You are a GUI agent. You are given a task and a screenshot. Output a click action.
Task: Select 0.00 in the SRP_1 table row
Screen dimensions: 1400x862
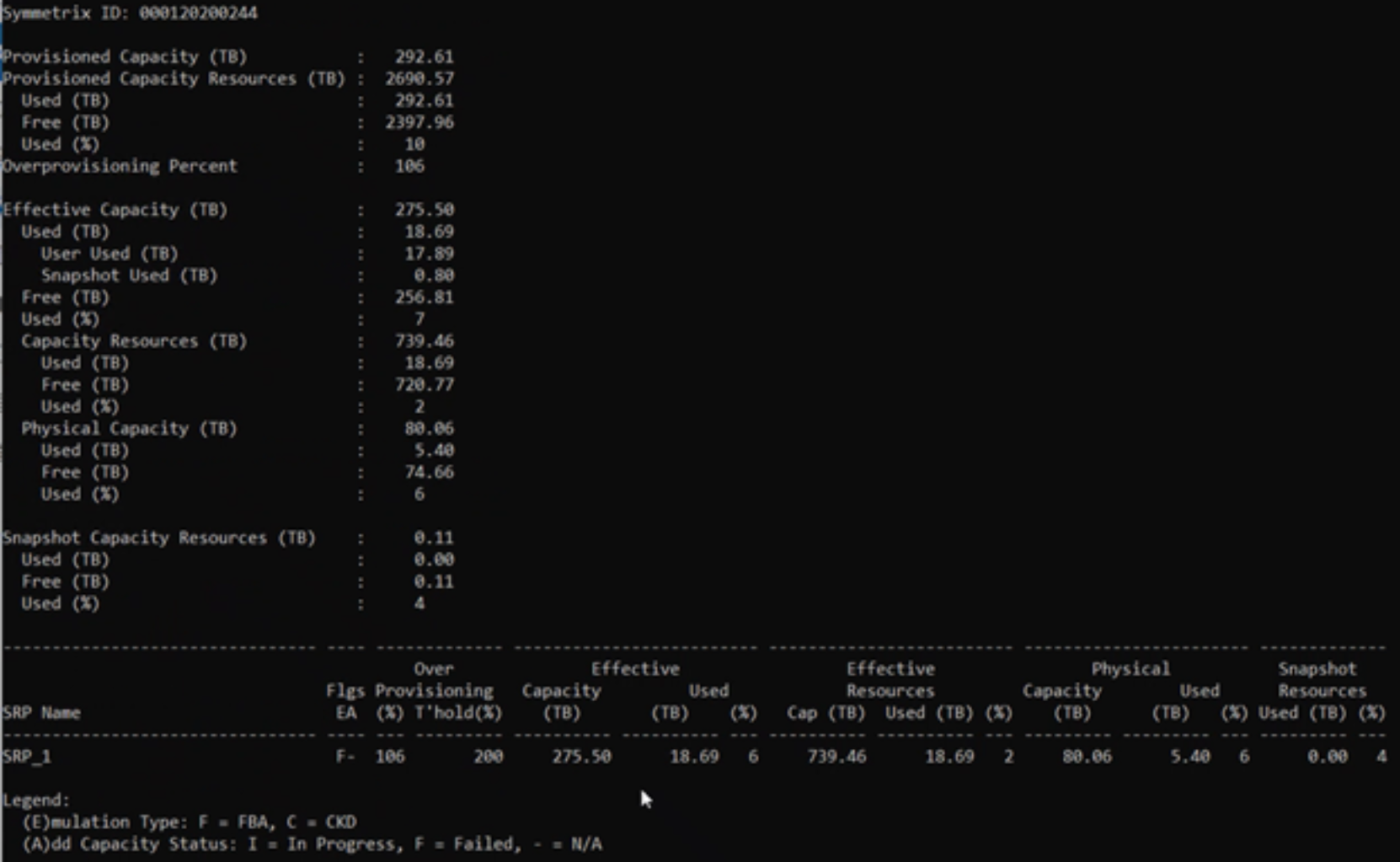pyautogui.click(x=1328, y=757)
